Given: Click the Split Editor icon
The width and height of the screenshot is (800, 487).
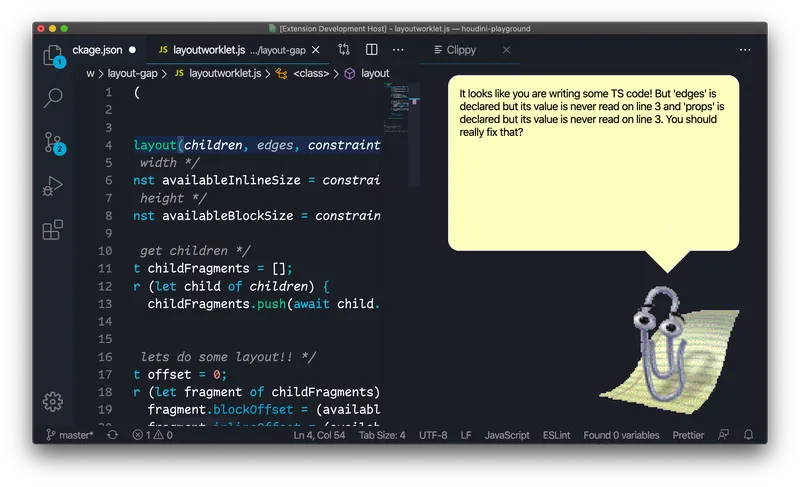Looking at the screenshot, I should (371, 49).
